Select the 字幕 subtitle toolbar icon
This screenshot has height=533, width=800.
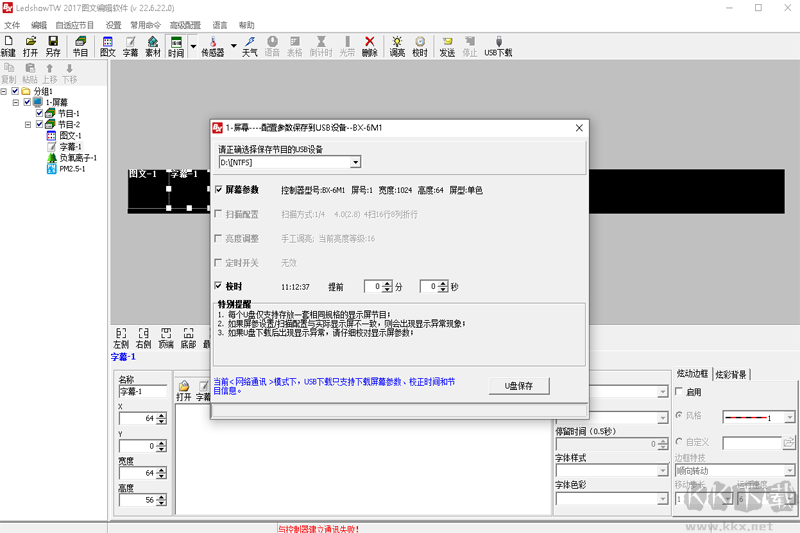pyautogui.click(x=130, y=46)
